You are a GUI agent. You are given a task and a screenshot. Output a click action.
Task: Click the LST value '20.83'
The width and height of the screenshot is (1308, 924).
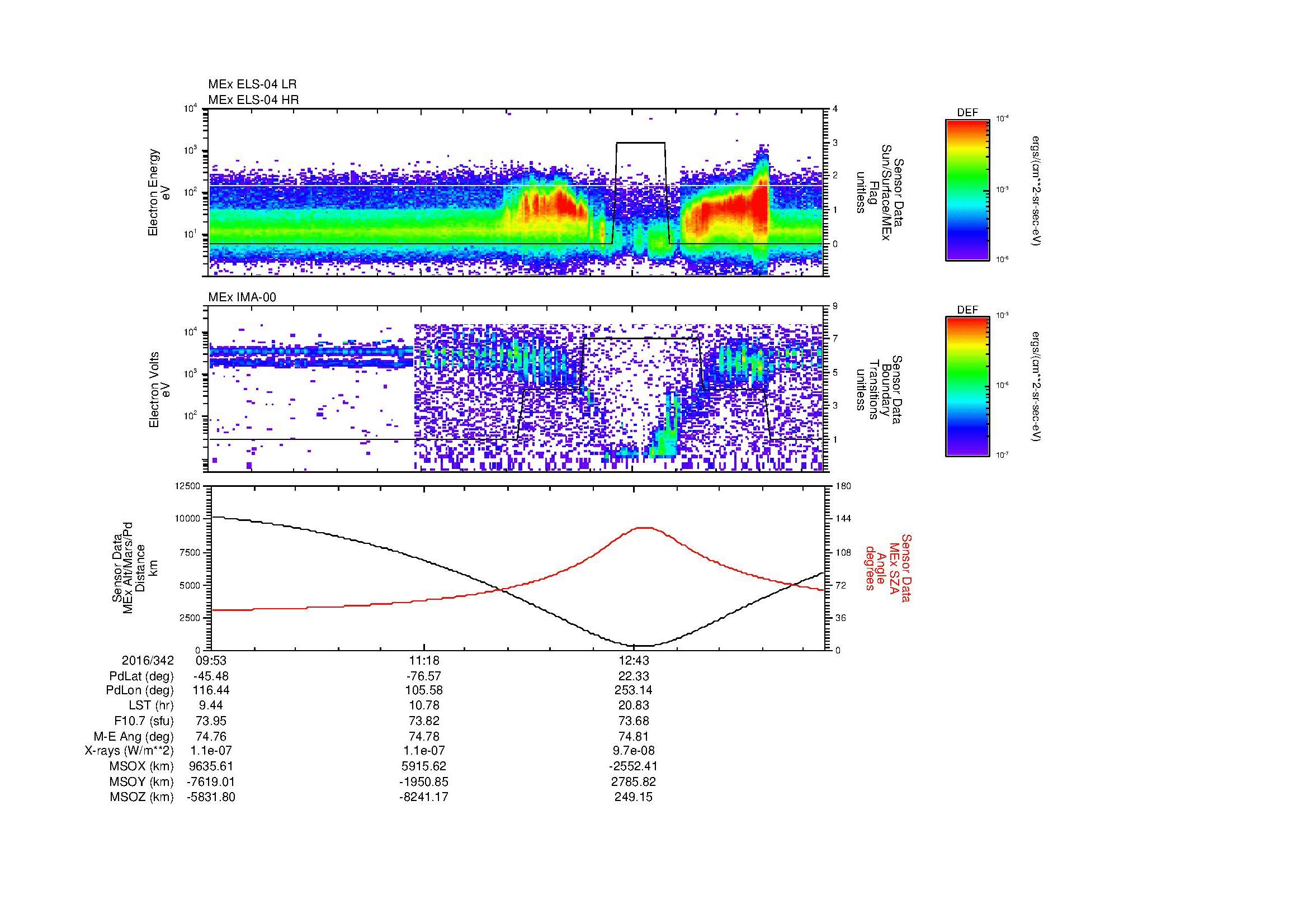(634, 706)
